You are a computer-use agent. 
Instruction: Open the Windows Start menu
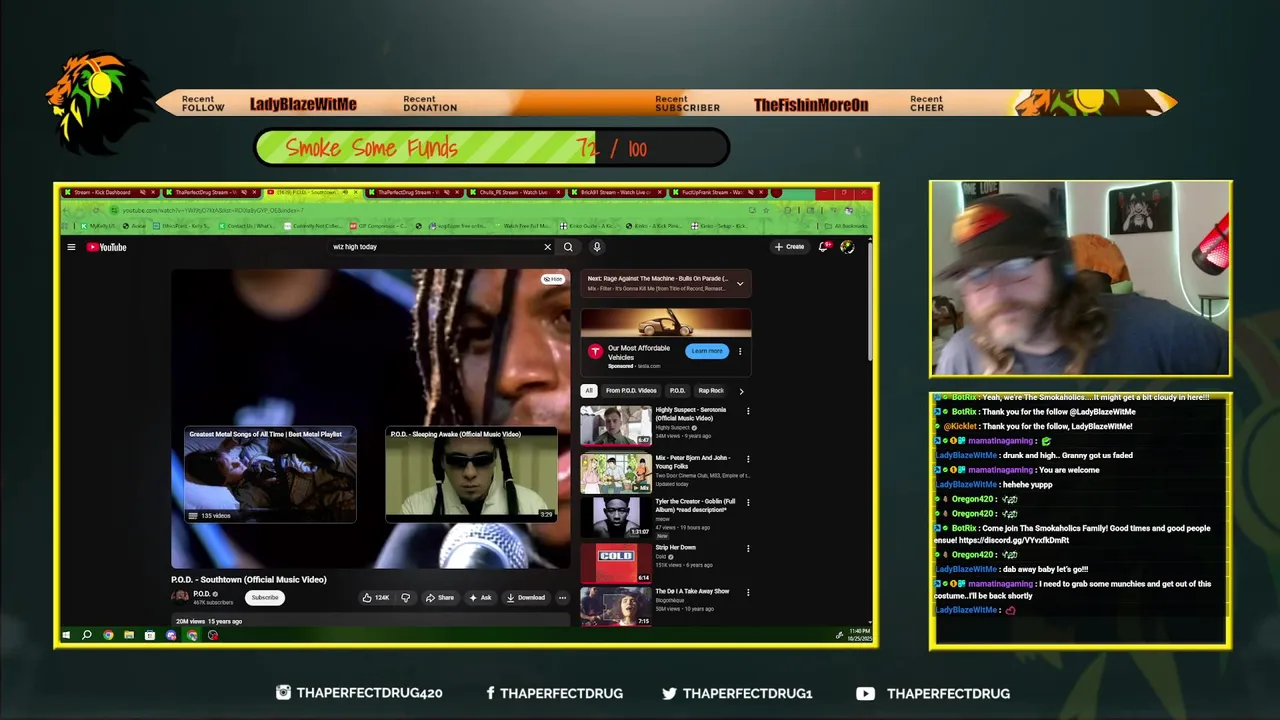66,635
